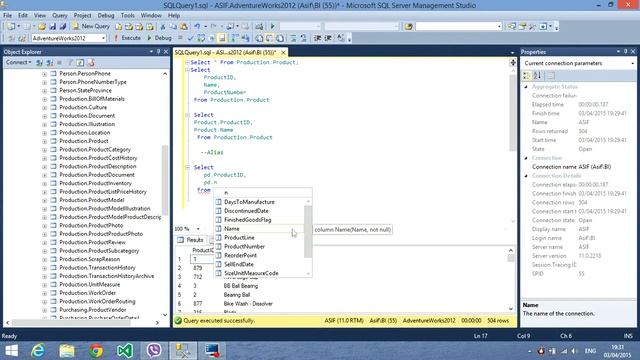Expand the Production.Product table node
640x360 pixels.
click(44, 141)
